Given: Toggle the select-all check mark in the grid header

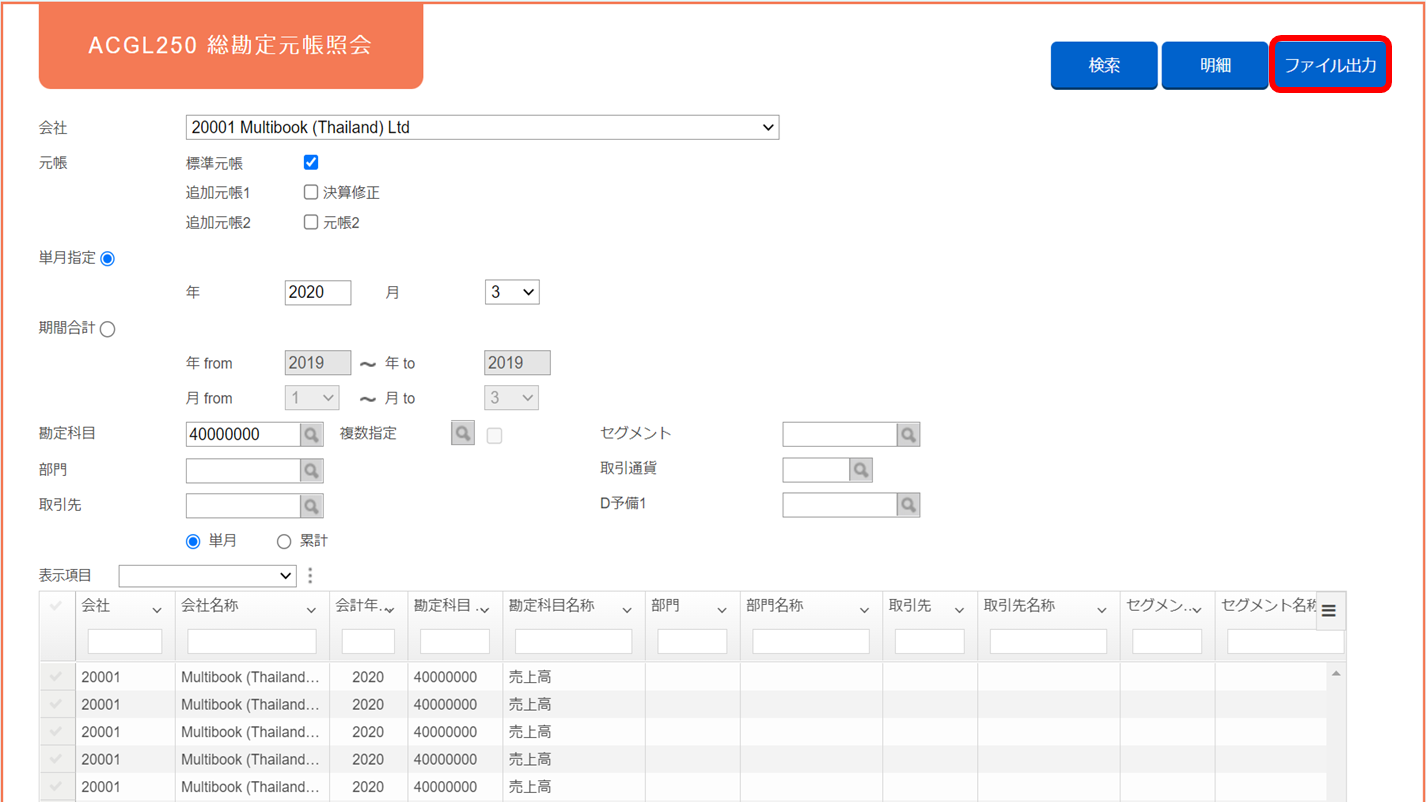Looking at the screenshot, I should tap(56, 606).
